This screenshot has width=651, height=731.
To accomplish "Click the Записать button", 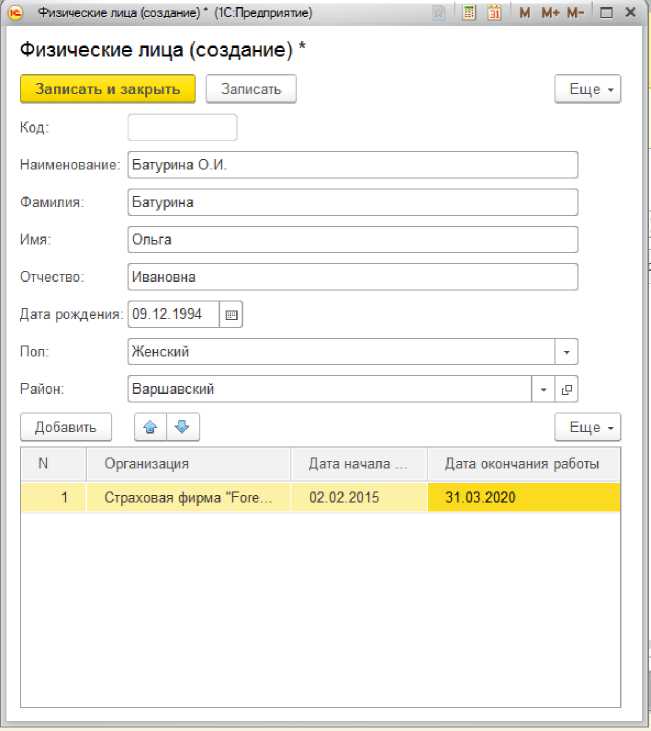I will 251,89.
